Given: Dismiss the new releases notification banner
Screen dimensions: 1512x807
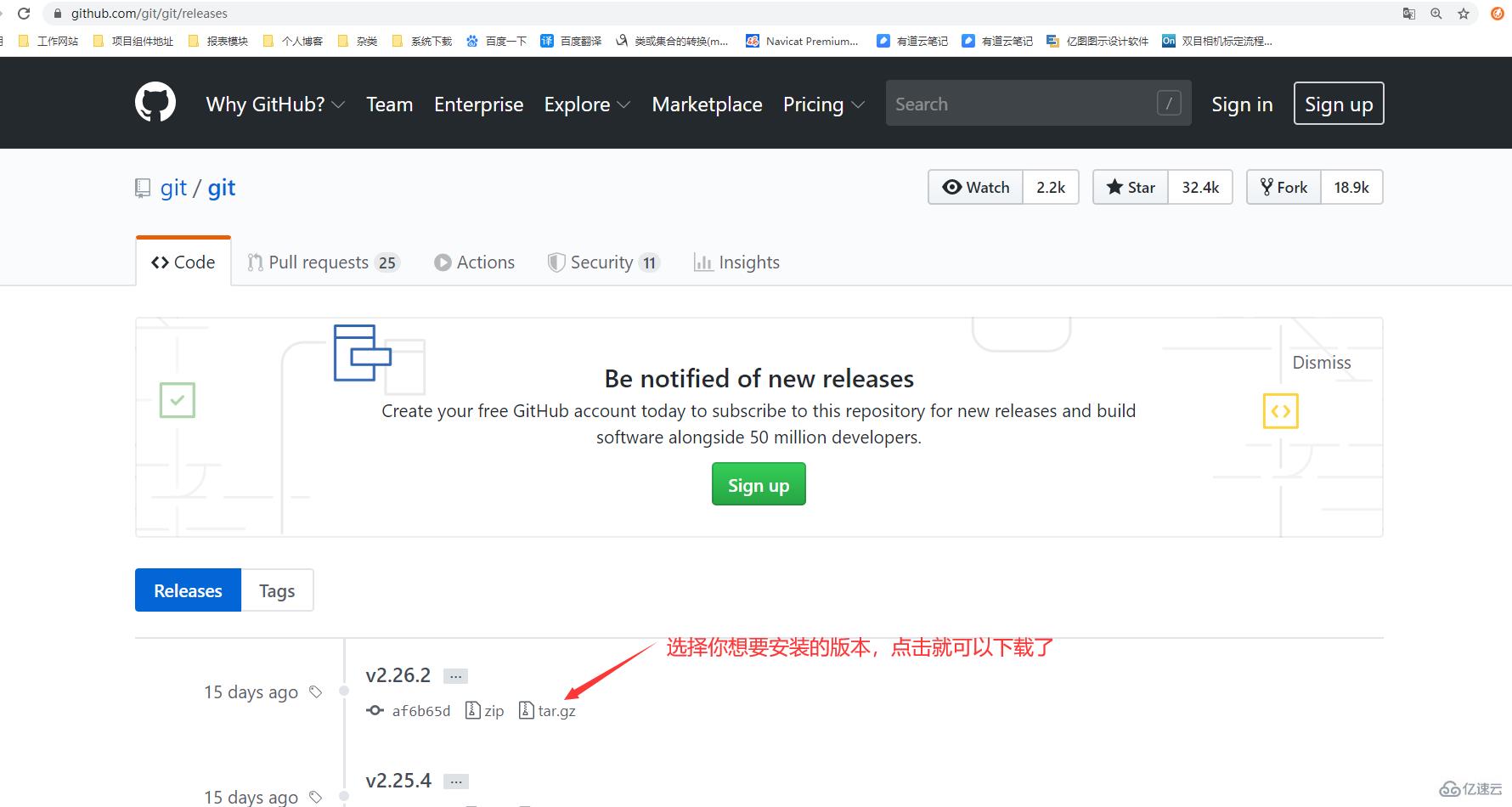Looking at the screenshot, I should point(1321,361).
